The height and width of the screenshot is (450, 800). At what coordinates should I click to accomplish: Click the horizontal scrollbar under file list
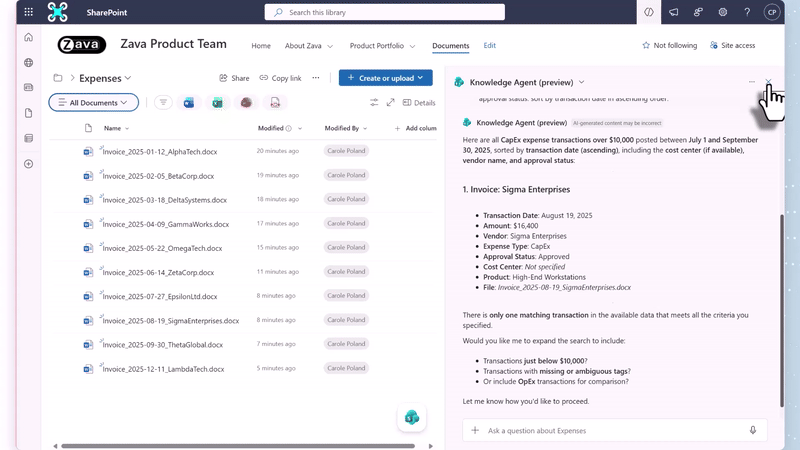[238, 446]
